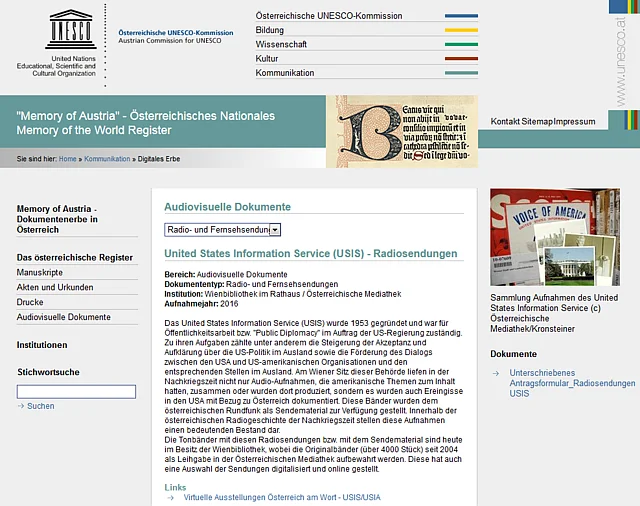Click Kommunikation in the breadcrumb
This screenshot has height=506, width=640.
coord(107,159)
